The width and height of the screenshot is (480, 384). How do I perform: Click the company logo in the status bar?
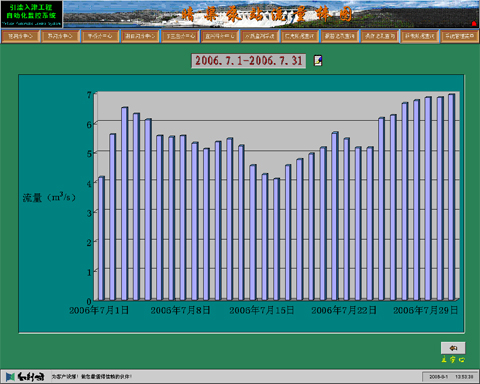(25, 377)
